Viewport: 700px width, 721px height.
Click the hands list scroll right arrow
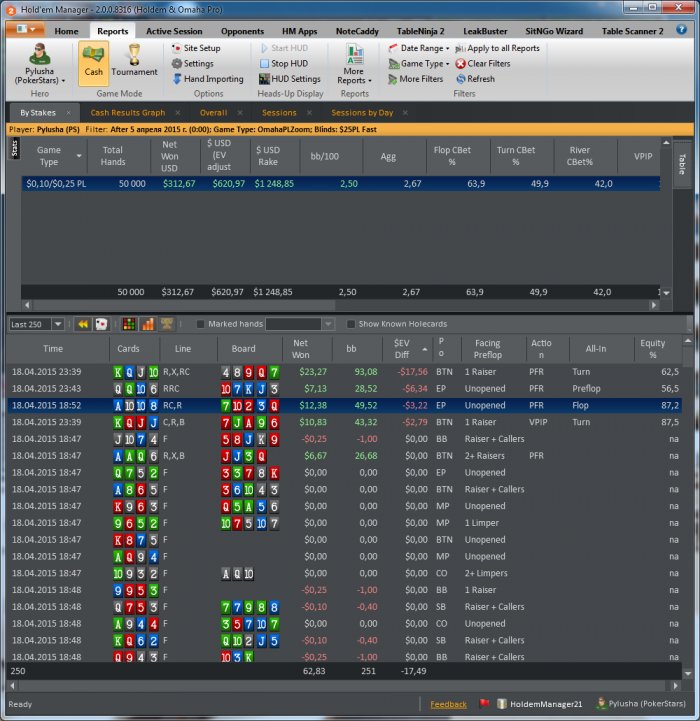click(675, 686)
